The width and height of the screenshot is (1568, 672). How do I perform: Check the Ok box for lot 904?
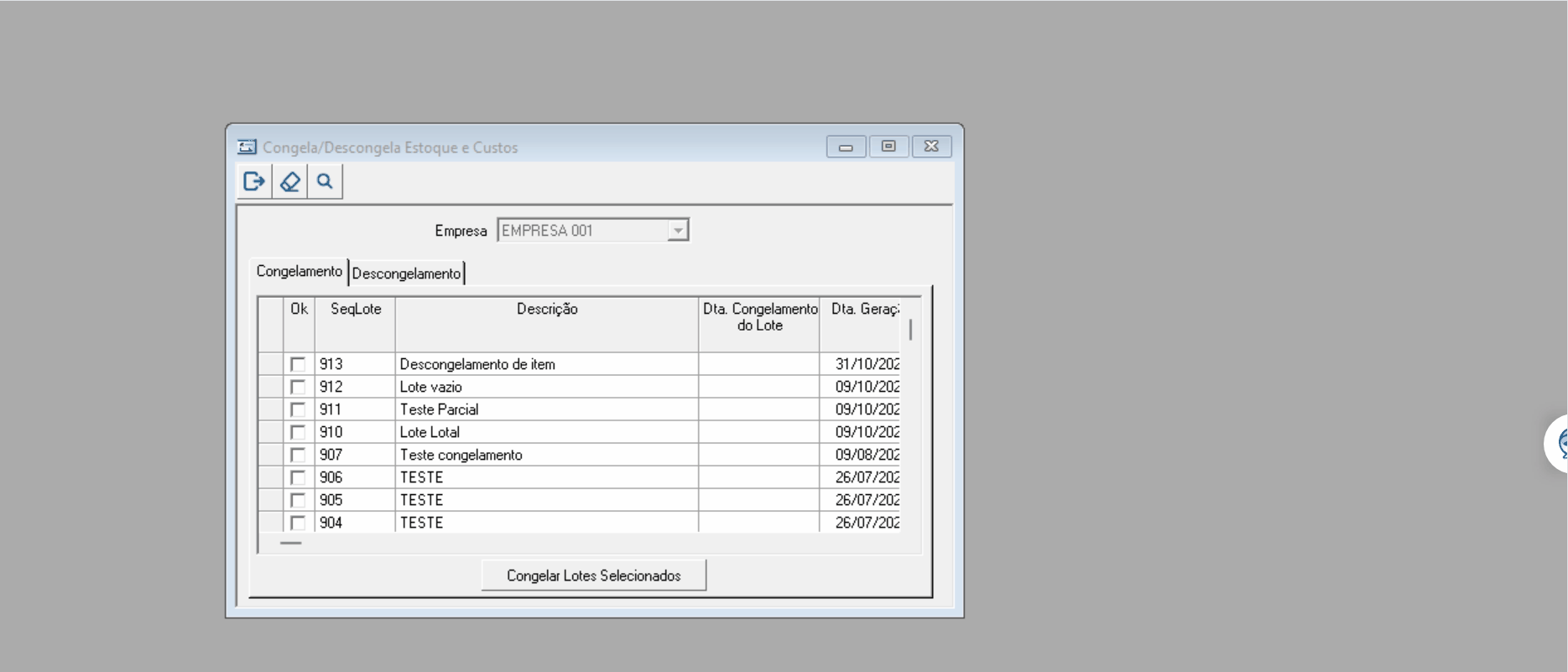click(298, 523)
